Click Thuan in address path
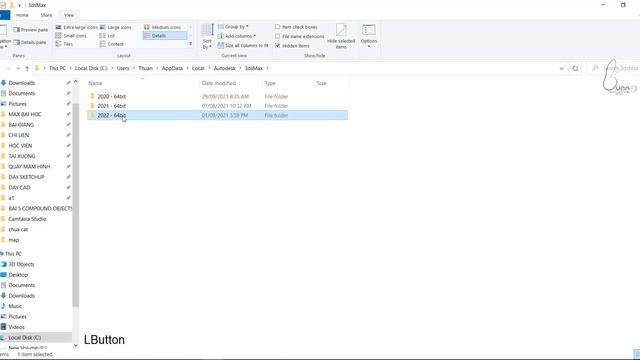The image size is (640, 360). 145,68
